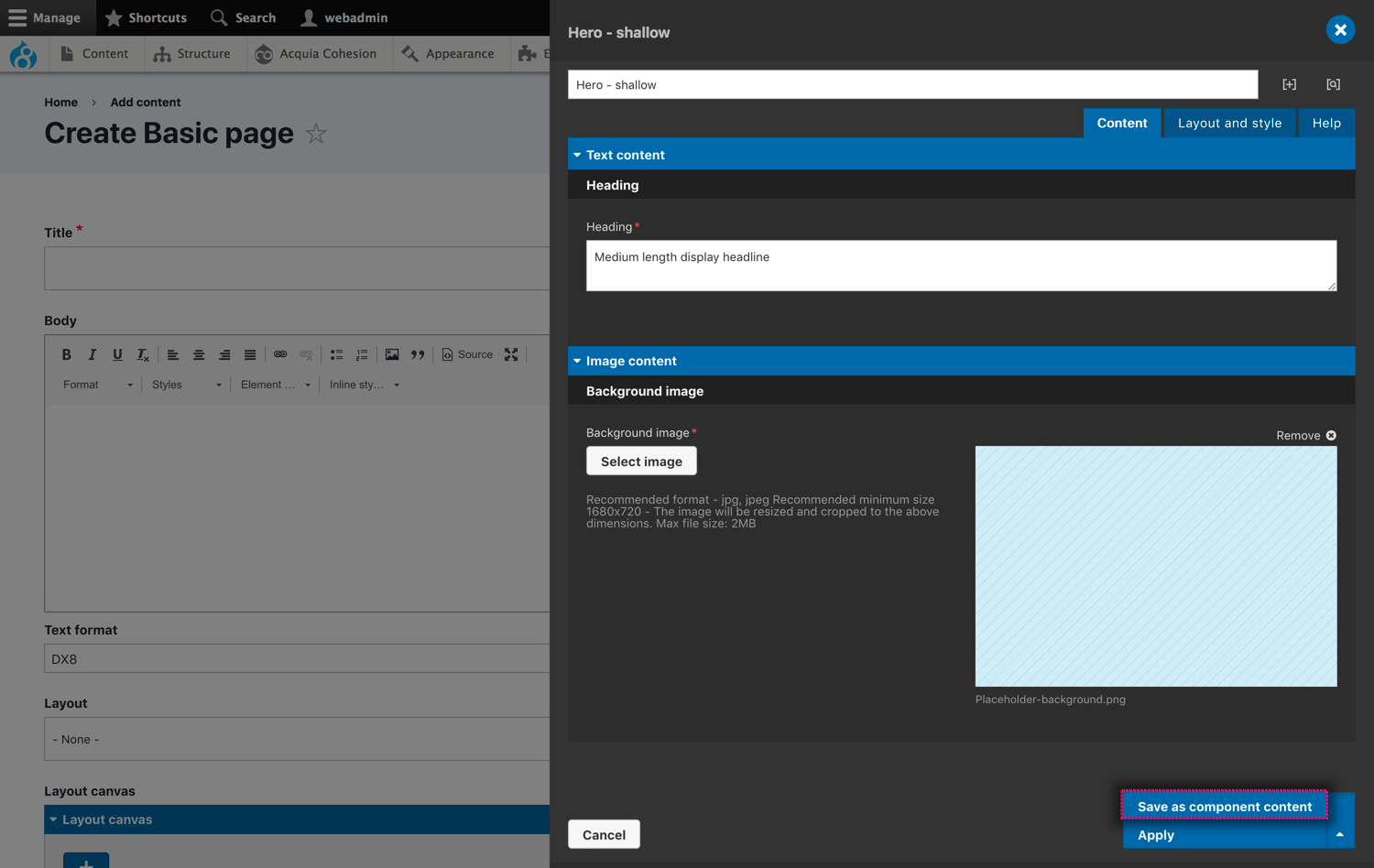
Task: Collapse the Image content section
Action: coord(961,361)
